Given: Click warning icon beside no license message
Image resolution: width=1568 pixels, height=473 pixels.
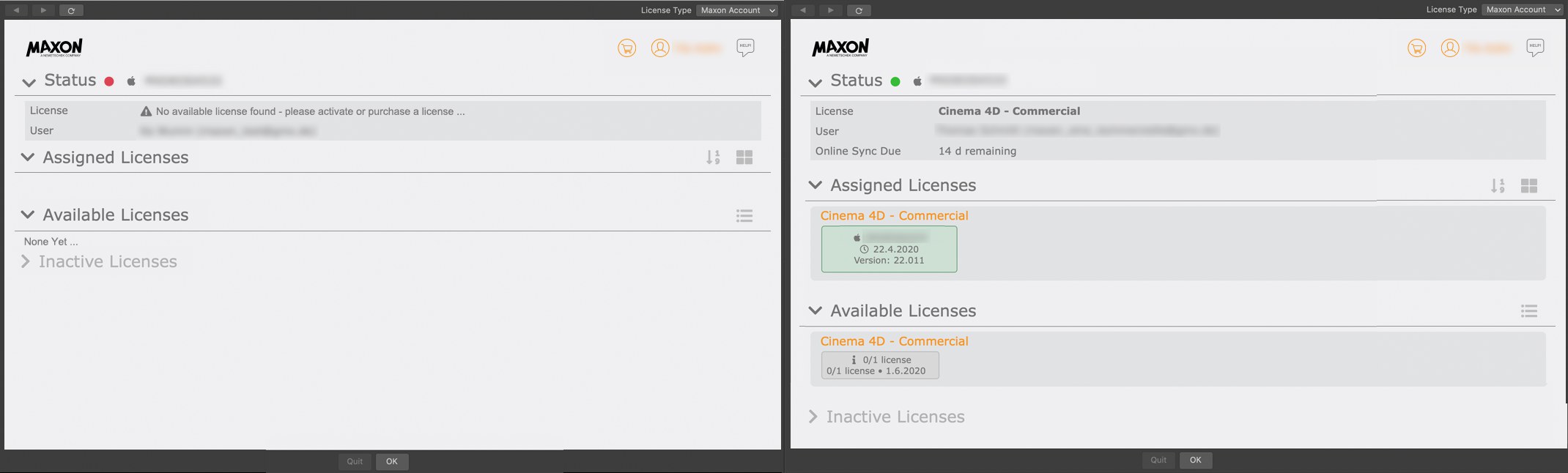Looking at the screenshot, I should click(x=146, y=111).
